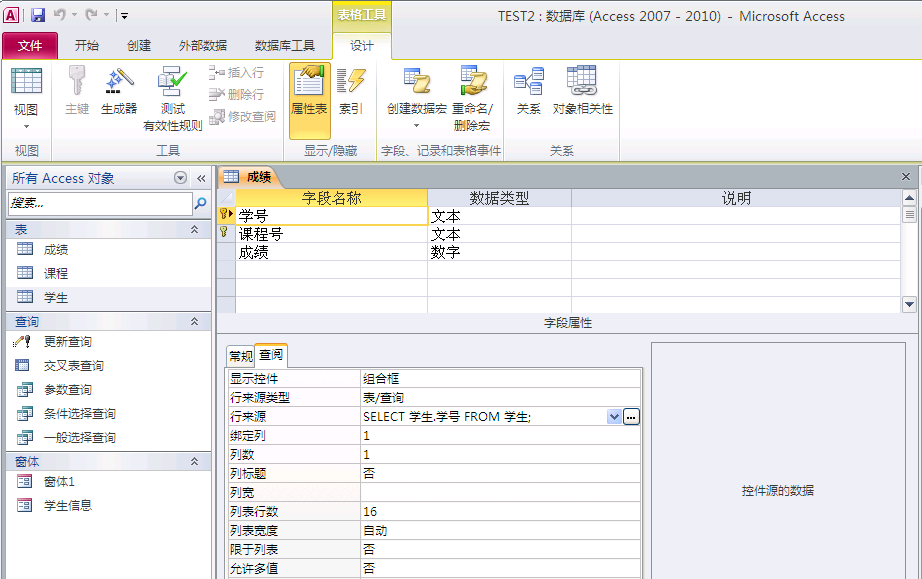Click the 数字 data type cell
This screenshot has height=579, width=922.
[x=499, y=252]
